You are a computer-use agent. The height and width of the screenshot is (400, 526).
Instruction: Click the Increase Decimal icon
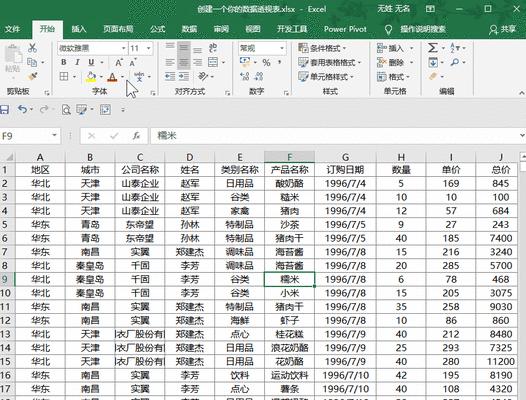point(245,77)
